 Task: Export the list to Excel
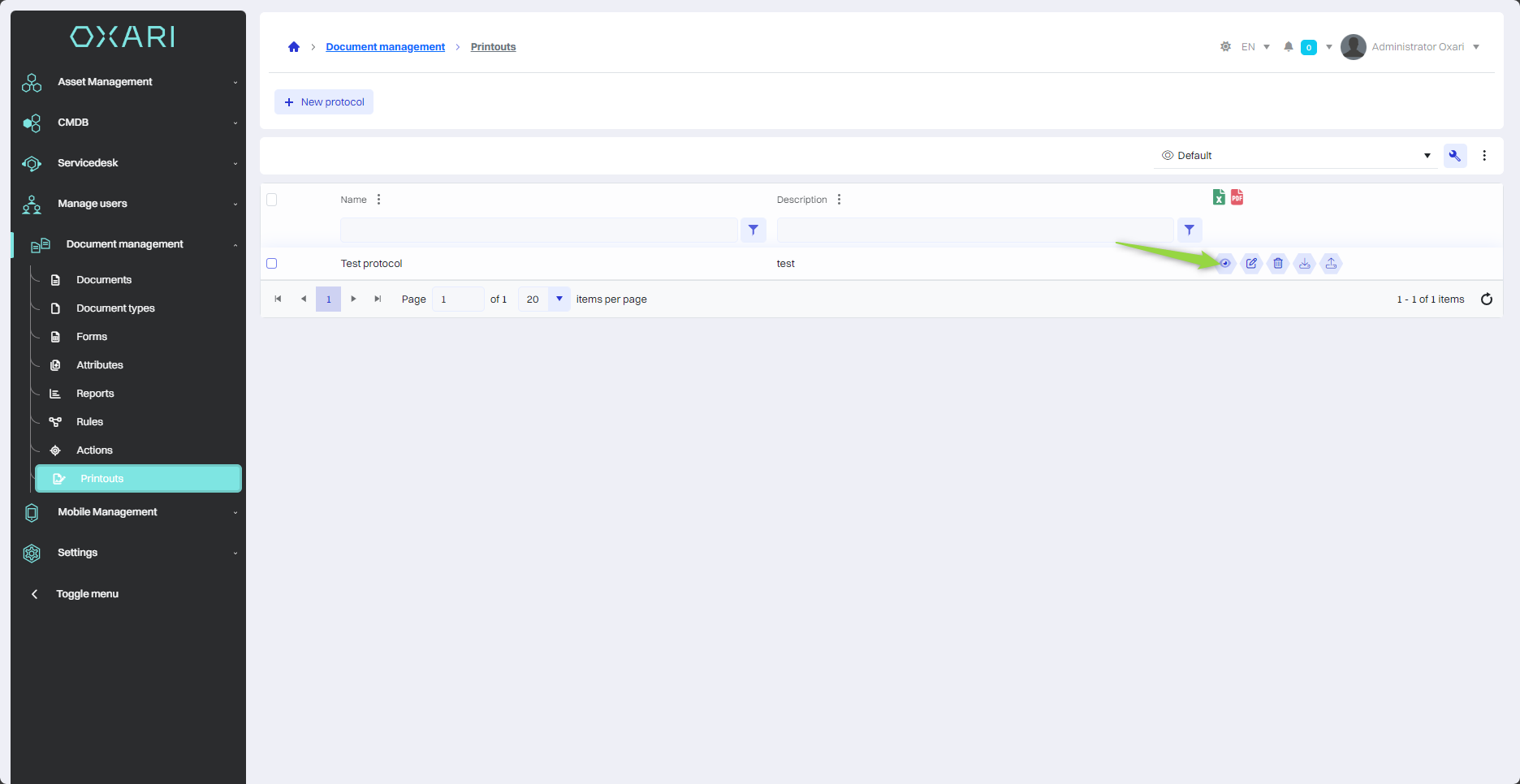pos(1219,197)
